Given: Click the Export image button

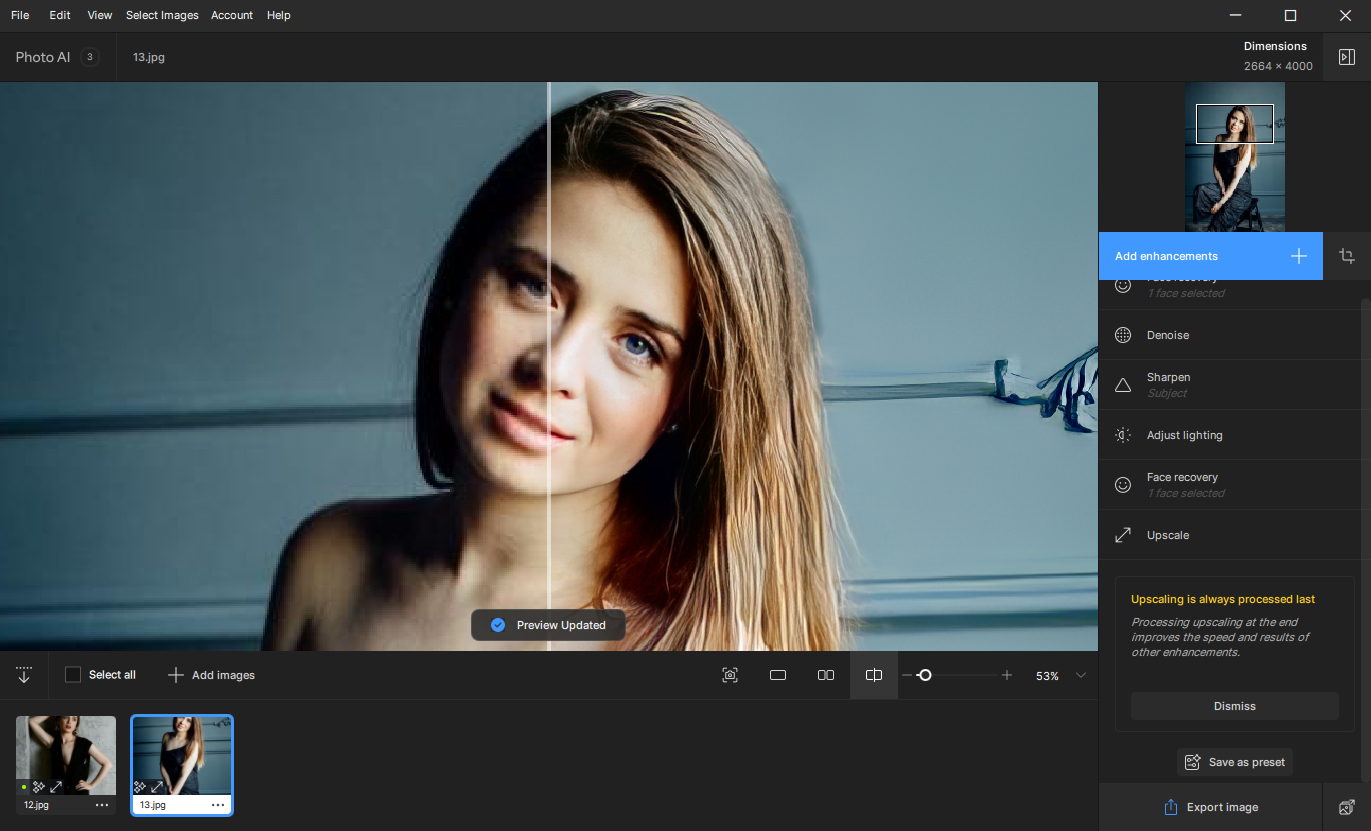Looking at the screenshot, I should [1210, 807].
